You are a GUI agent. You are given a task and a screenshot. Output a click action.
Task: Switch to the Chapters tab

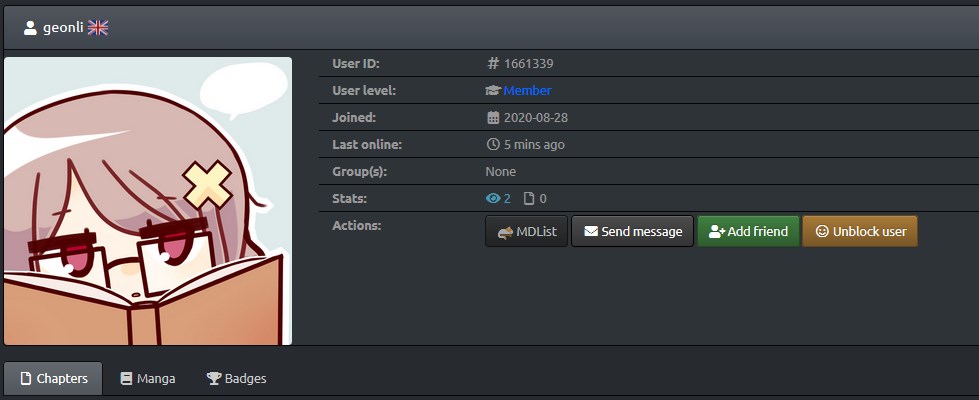(x=53, y=379)
